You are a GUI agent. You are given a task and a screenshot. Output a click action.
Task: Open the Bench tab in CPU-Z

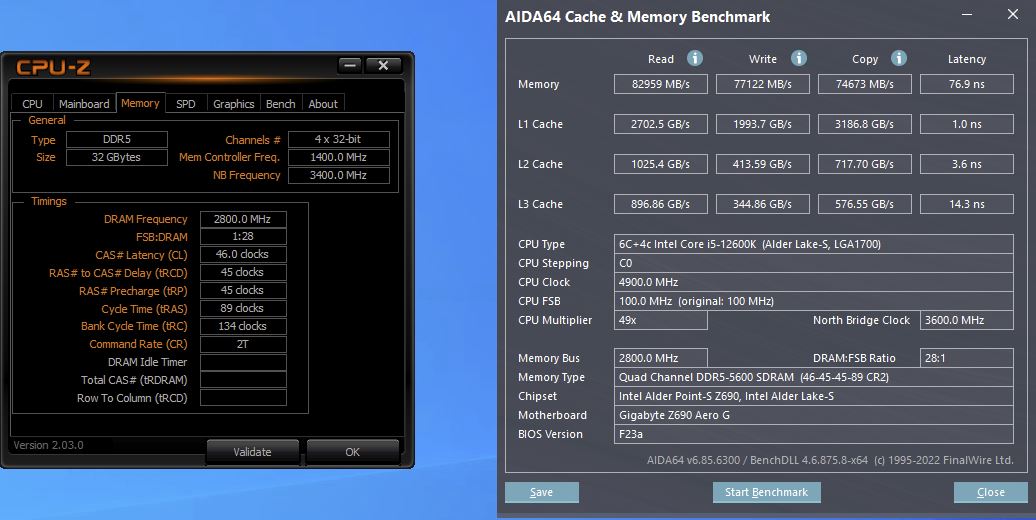281,104
